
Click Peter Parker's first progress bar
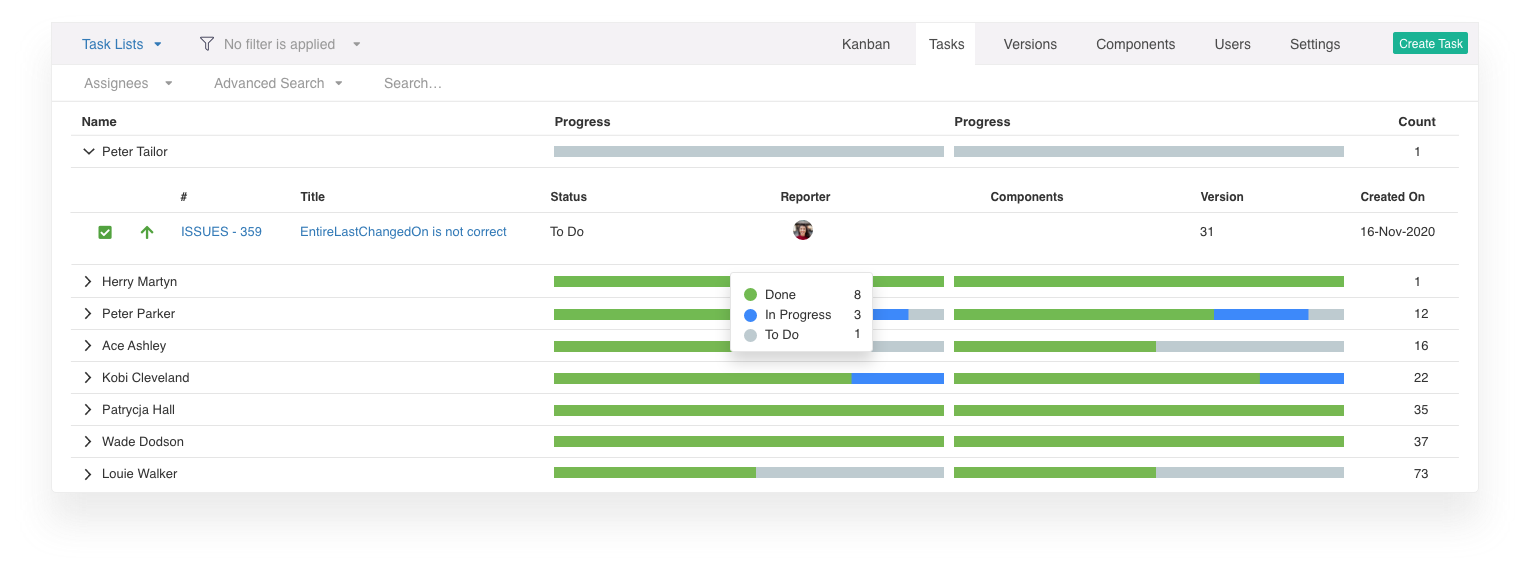[x=640, y=314]
